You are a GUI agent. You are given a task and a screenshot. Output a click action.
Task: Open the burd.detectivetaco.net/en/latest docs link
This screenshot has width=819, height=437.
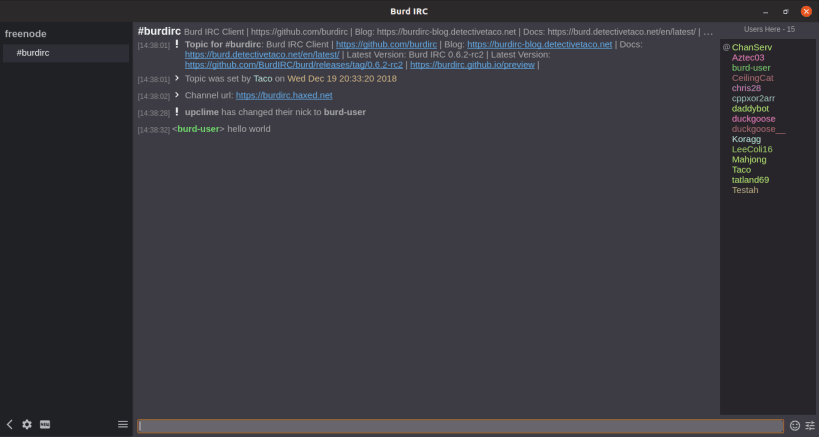(262, 54)
